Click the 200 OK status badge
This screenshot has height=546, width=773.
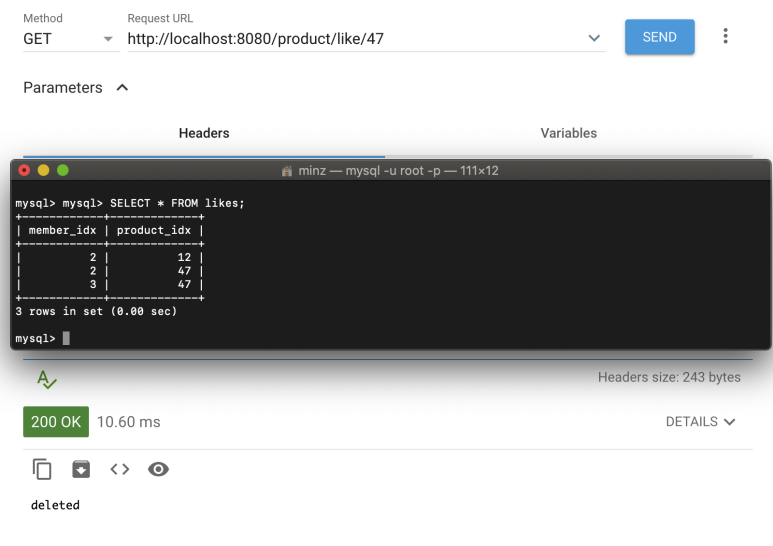coord(56,422)
